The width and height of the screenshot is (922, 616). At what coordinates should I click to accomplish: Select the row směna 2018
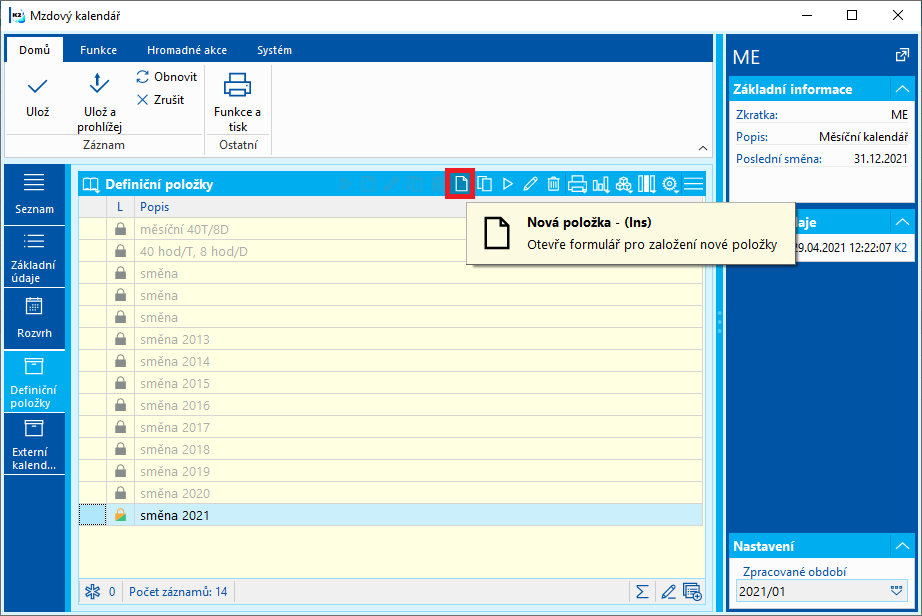coord(391,450)
